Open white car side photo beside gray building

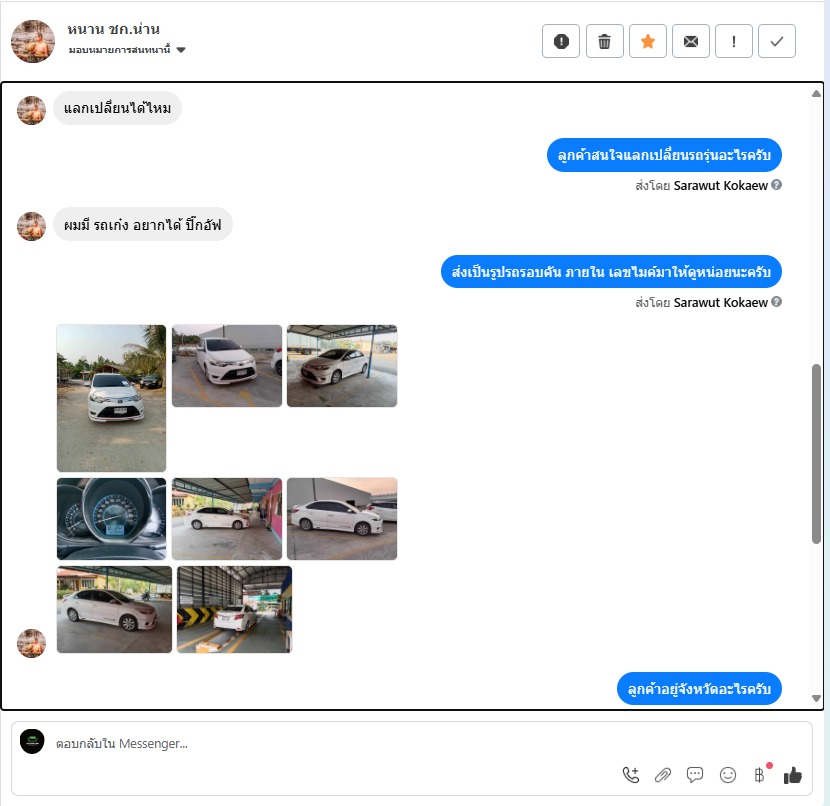pyautogui.click(x=342, y=519)
